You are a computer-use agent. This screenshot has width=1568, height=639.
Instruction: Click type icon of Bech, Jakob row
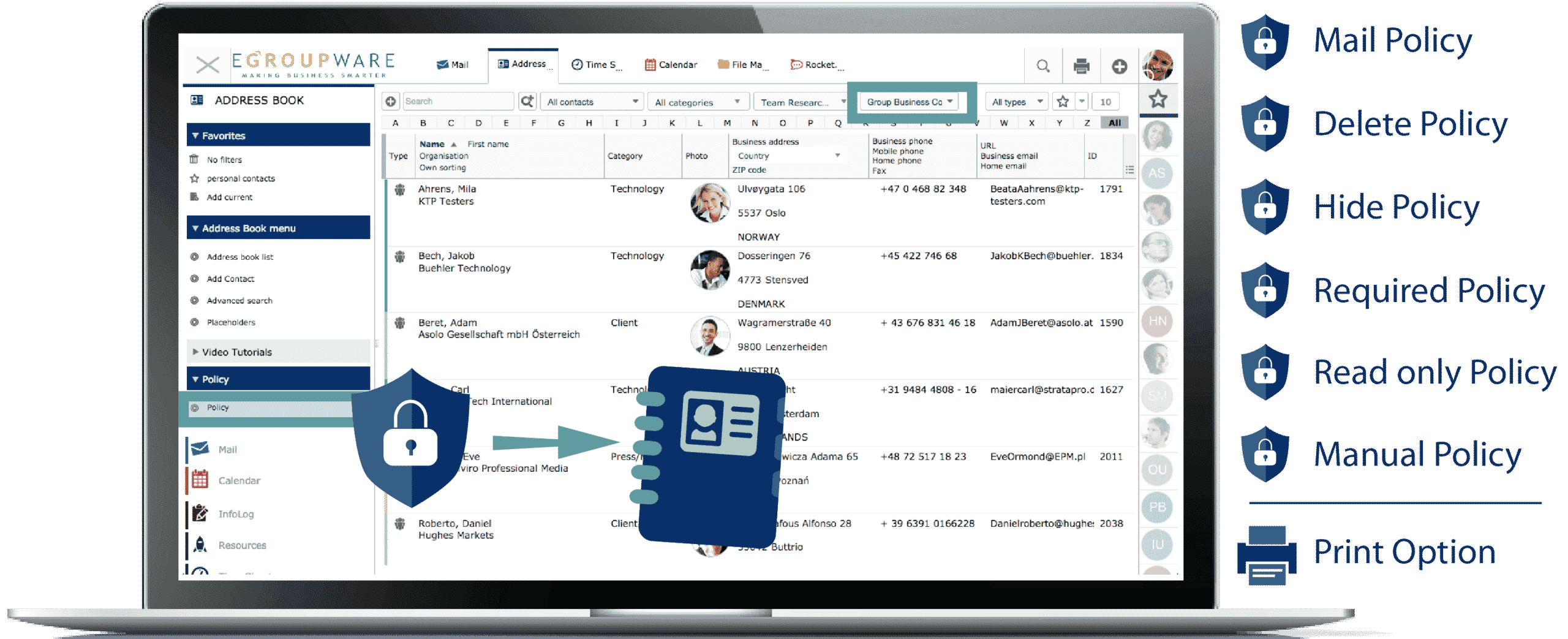(x=399, y=257)
